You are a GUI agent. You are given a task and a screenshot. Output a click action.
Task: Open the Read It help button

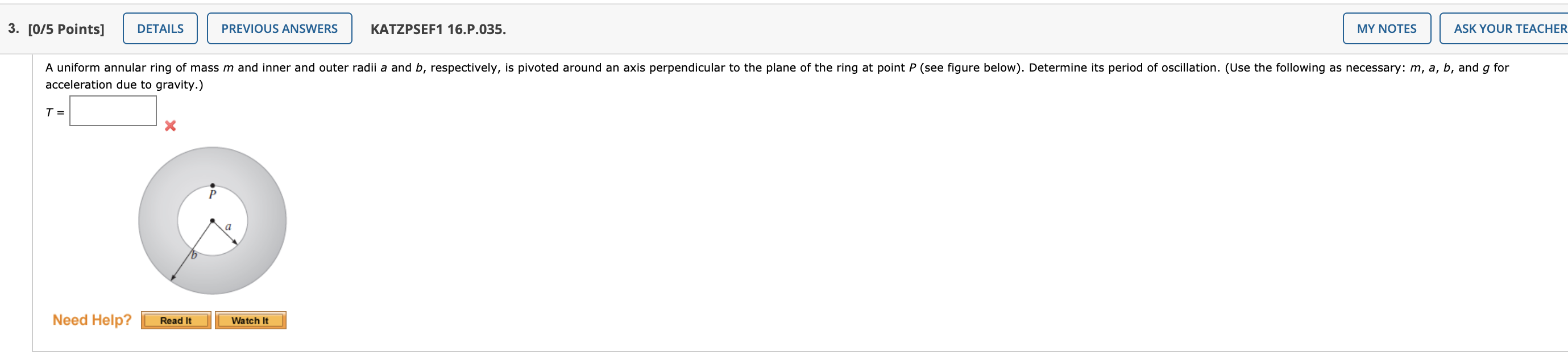coord(176,320)
